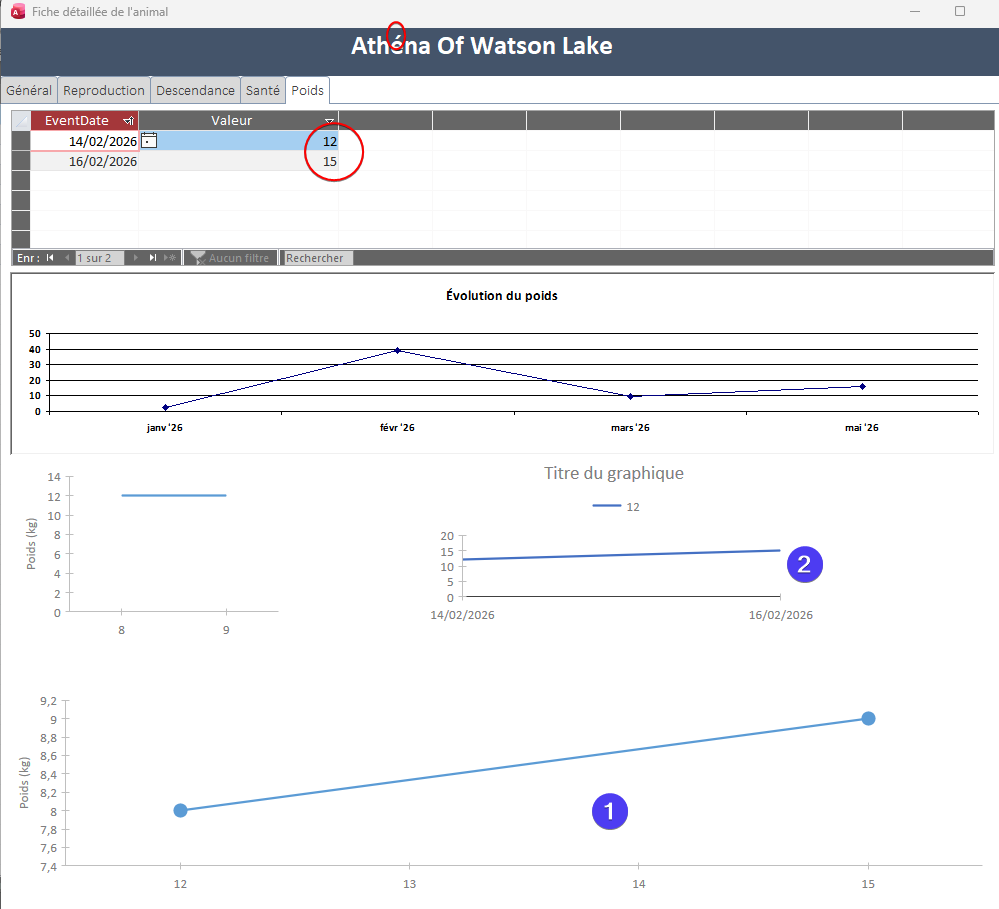Select the Santé tab
The width and height of the screenshot is (999, 909).
(262, 90)
